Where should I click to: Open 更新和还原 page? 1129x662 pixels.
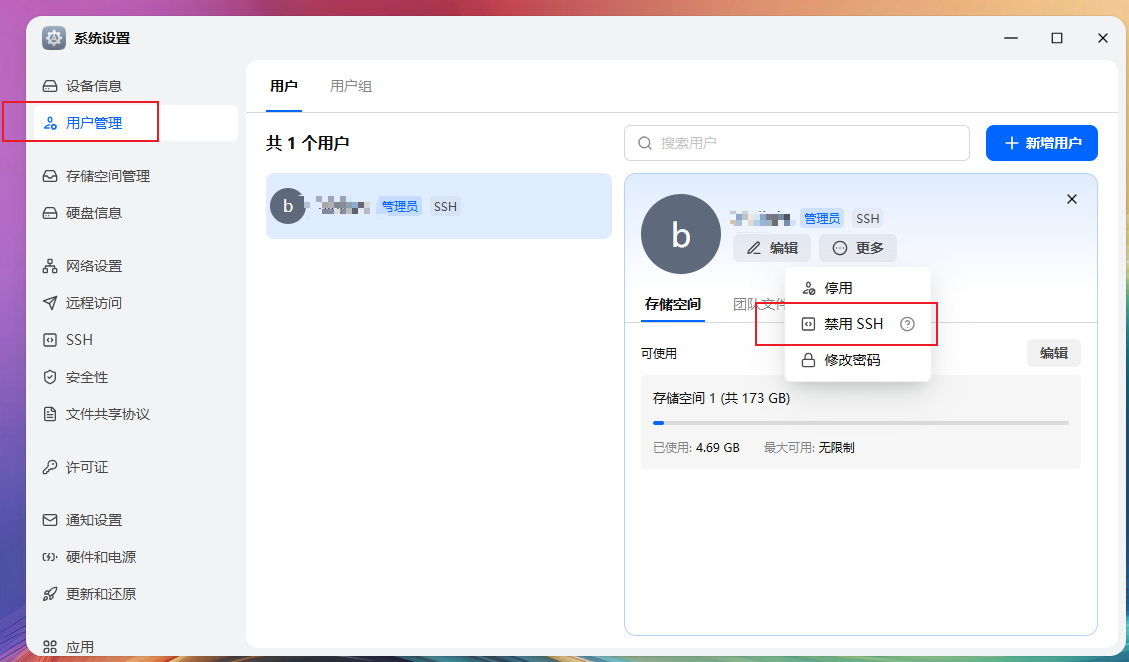(x=89, y=594)
